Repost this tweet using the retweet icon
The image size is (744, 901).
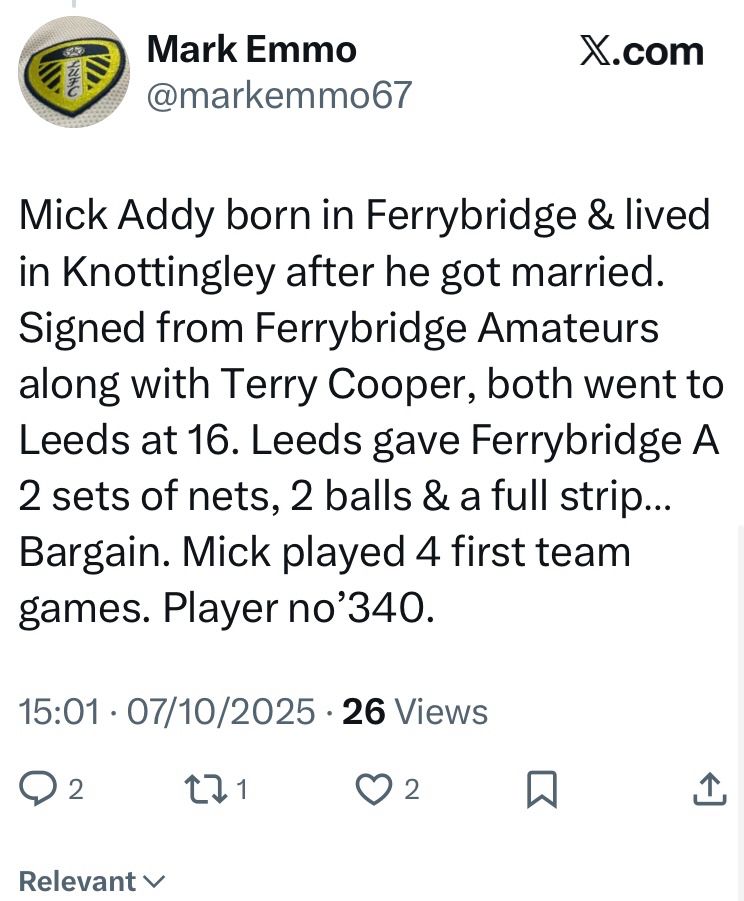[208, 790]
